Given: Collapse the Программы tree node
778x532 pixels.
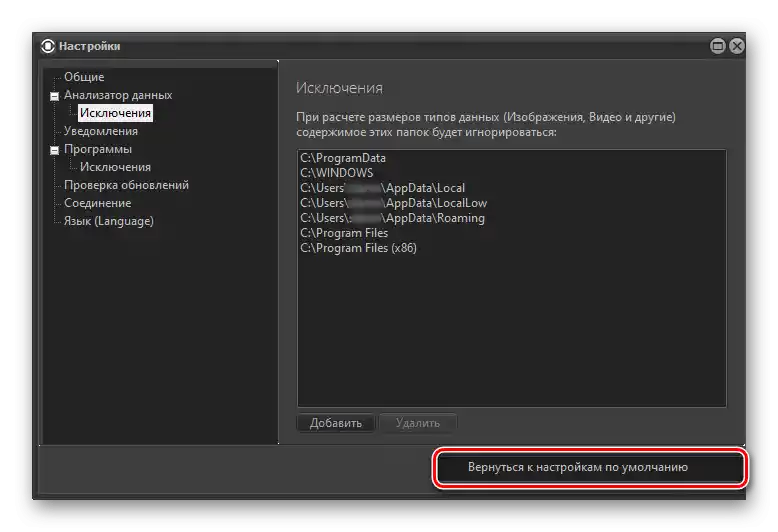Looking at the screenshot, I should [x=55, y=150].
